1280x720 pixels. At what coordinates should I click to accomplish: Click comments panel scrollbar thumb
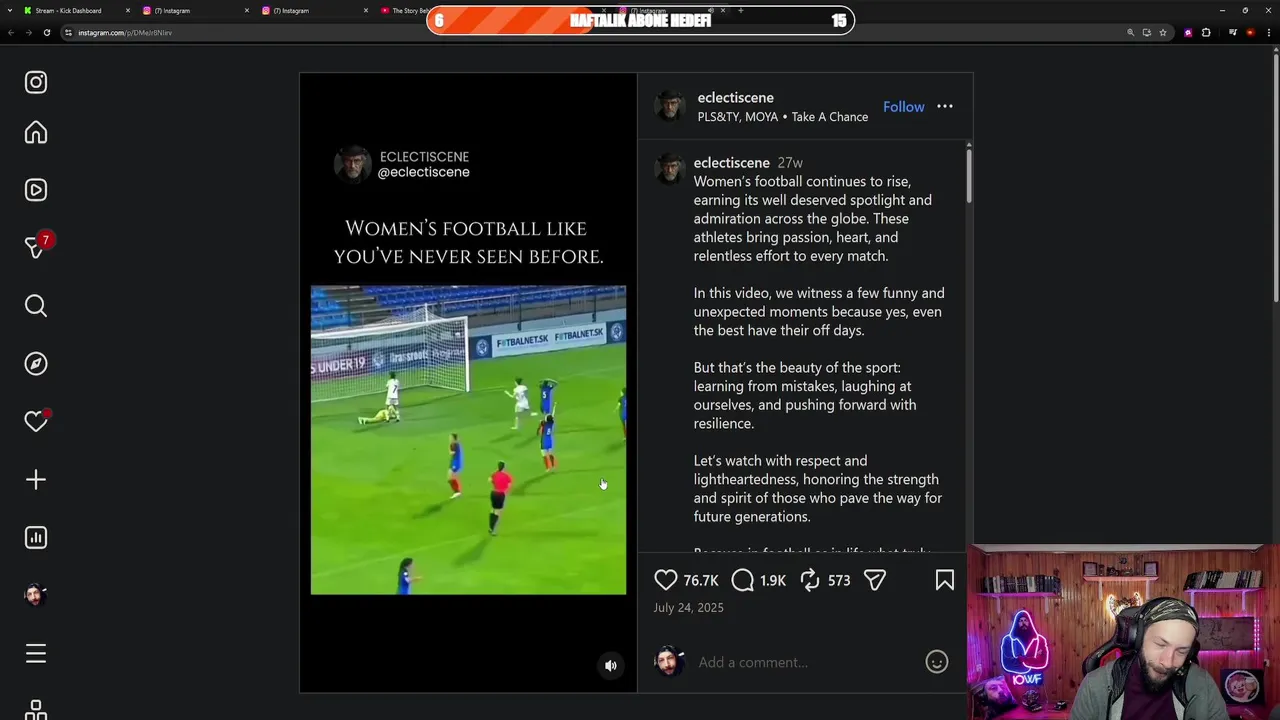[968, 175]
